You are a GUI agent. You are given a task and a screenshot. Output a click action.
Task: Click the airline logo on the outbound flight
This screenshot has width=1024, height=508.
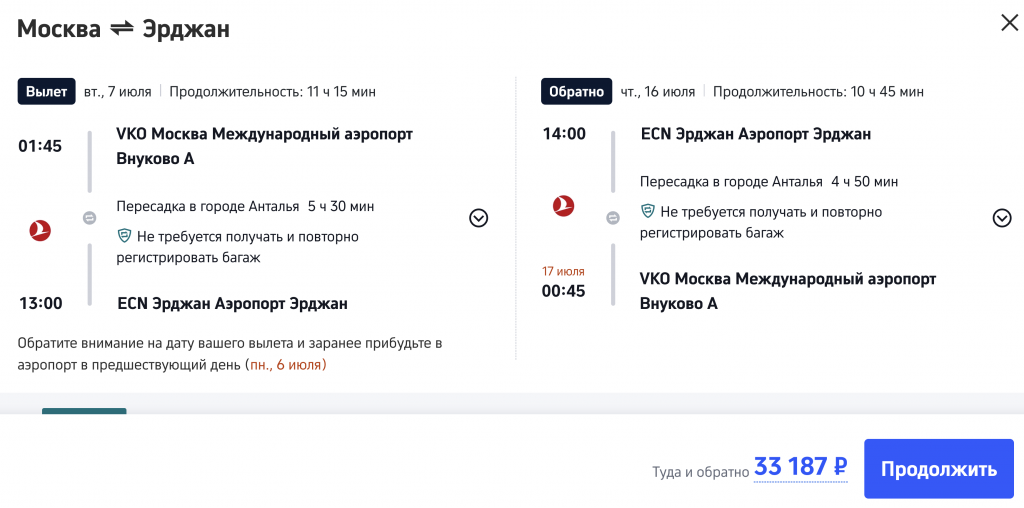point(40,230)
